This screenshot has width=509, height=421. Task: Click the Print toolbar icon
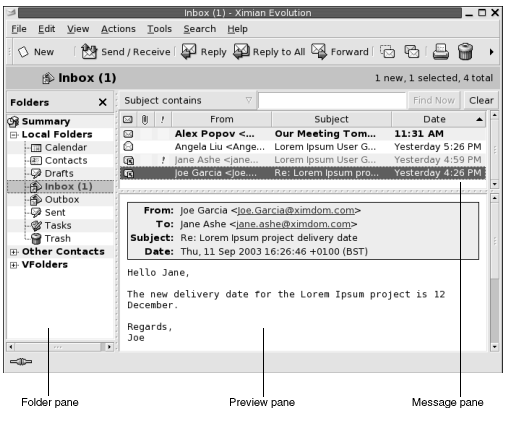point(441,52)
